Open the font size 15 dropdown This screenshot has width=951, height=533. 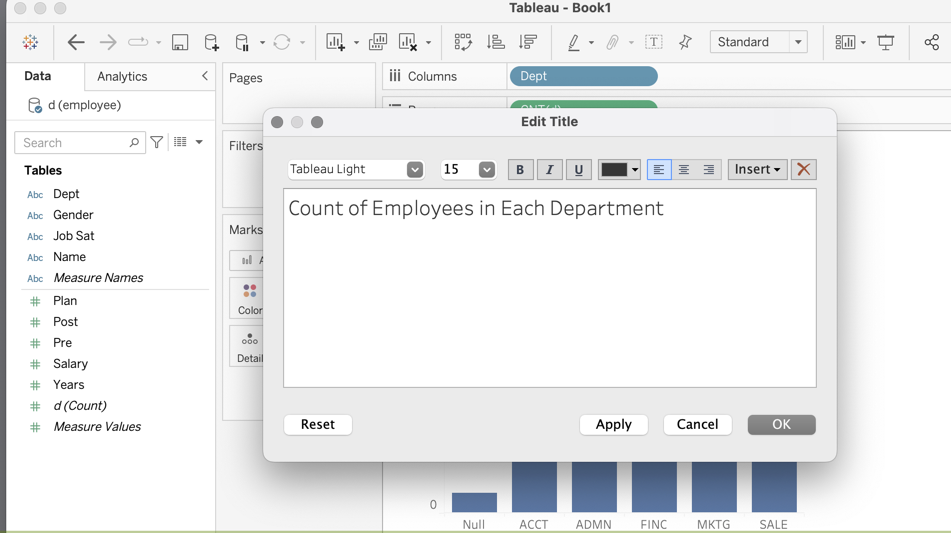468,170
